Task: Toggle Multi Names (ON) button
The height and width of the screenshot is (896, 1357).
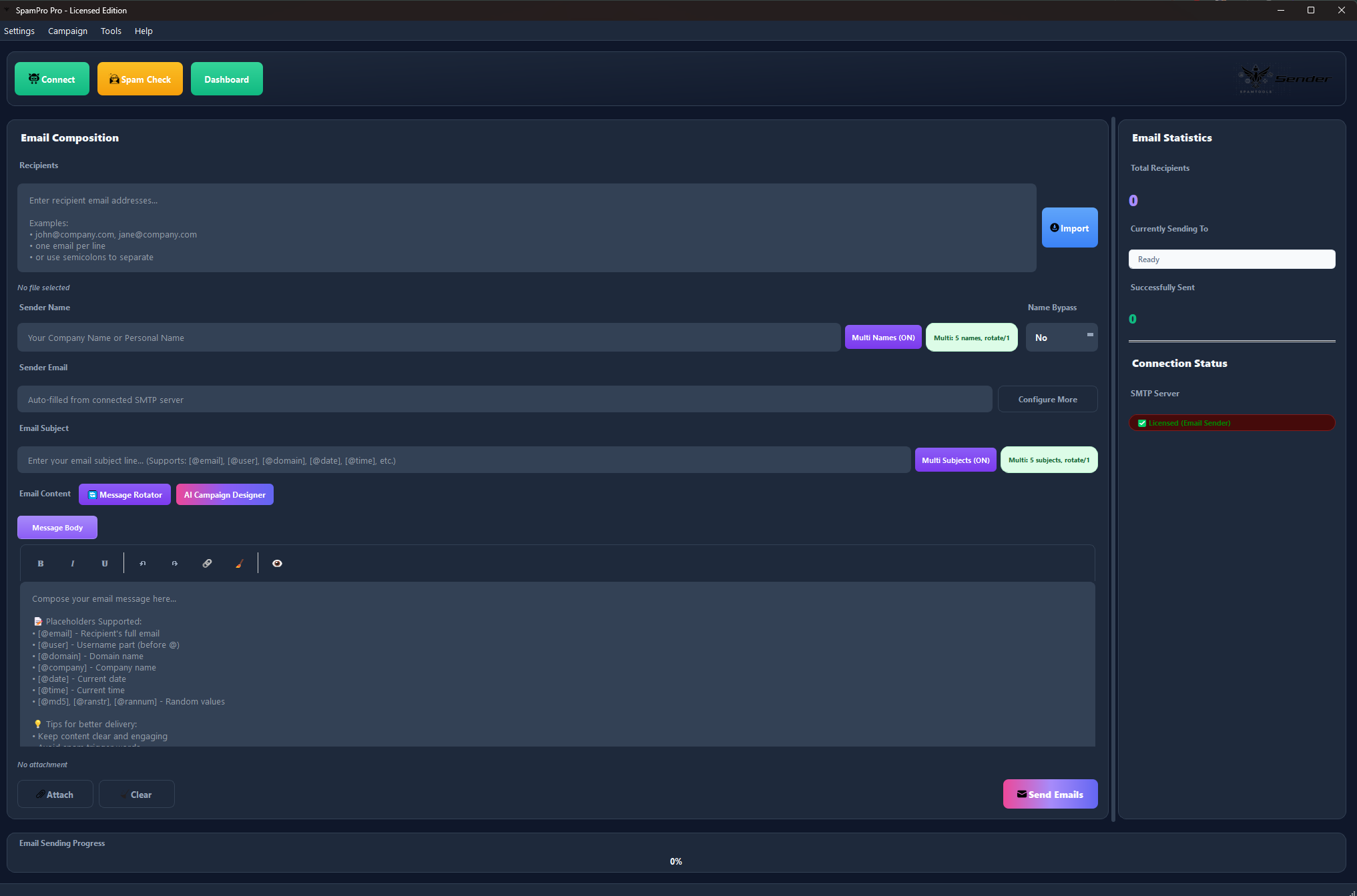Action: pyautogui.click(x=883, y=338)
